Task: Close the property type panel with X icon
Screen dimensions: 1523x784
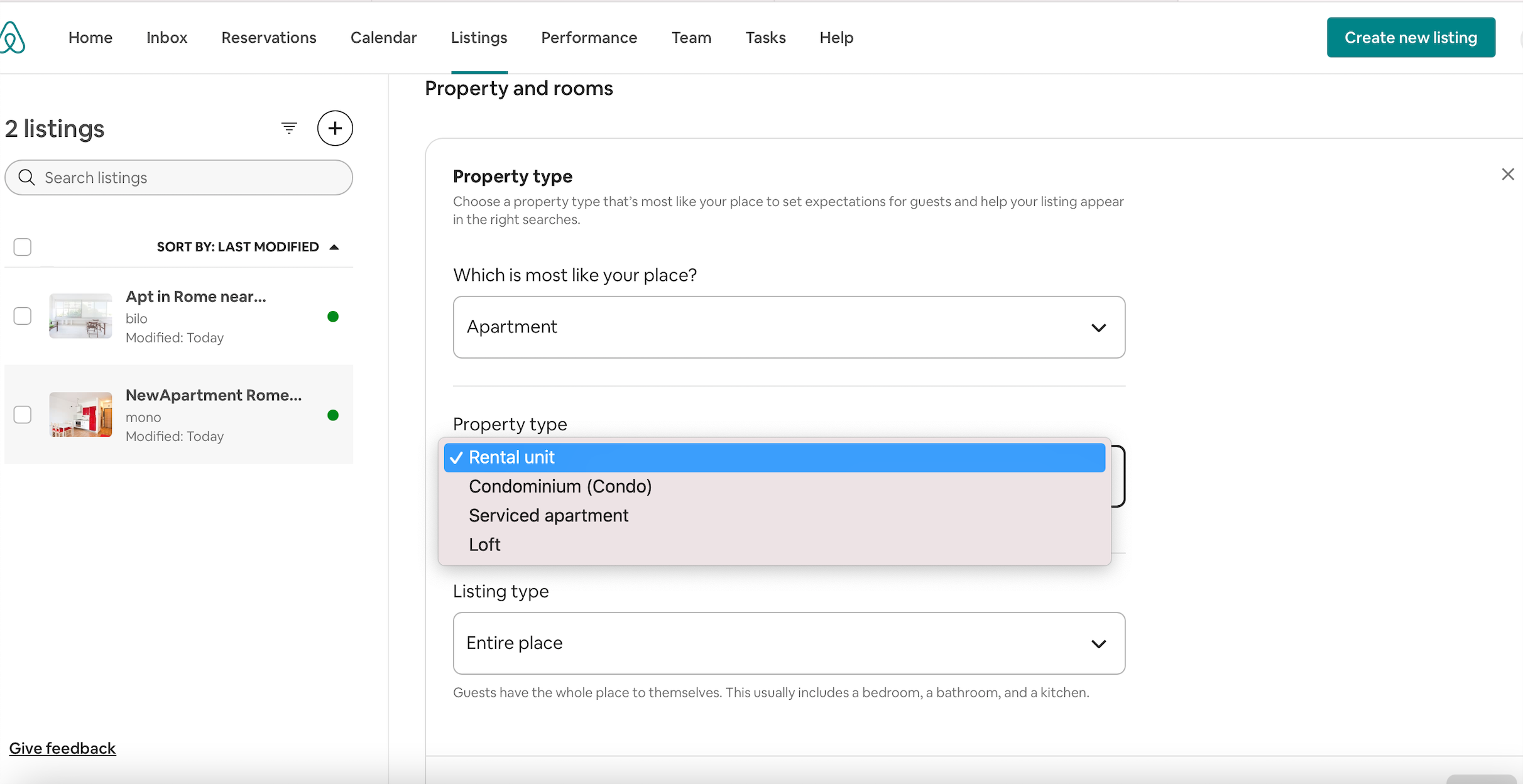Action: tap(1508, 174)
